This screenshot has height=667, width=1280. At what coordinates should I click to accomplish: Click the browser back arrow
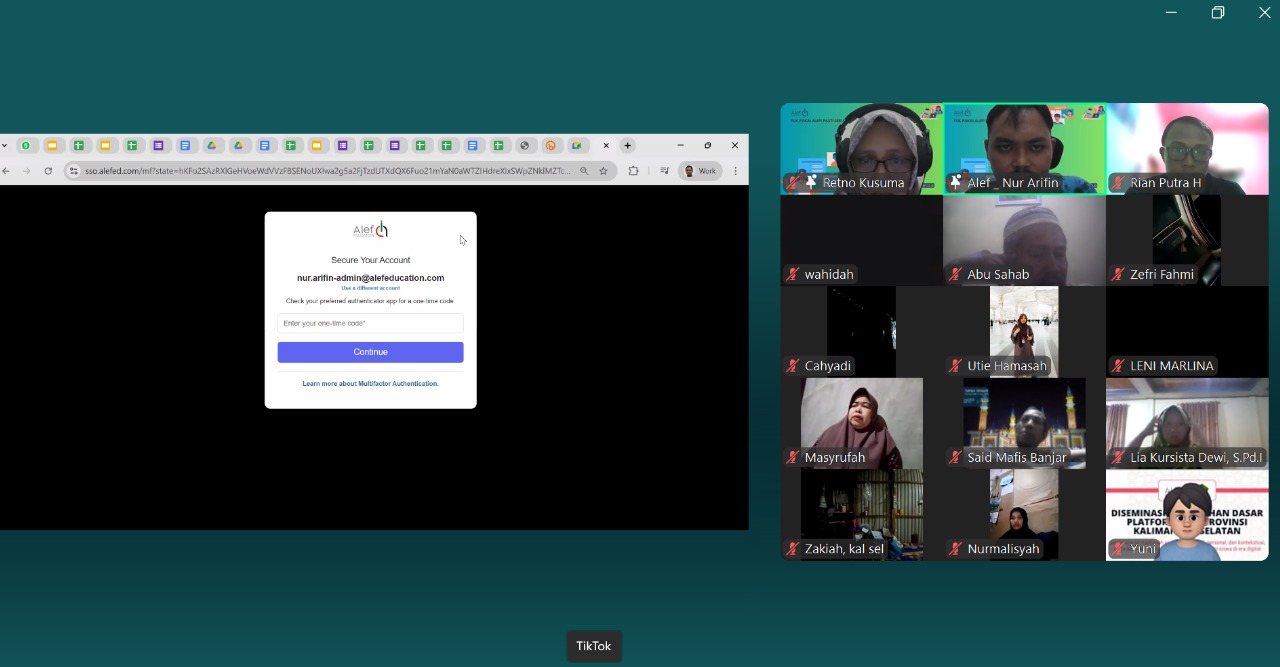click(x=6, y=171)
